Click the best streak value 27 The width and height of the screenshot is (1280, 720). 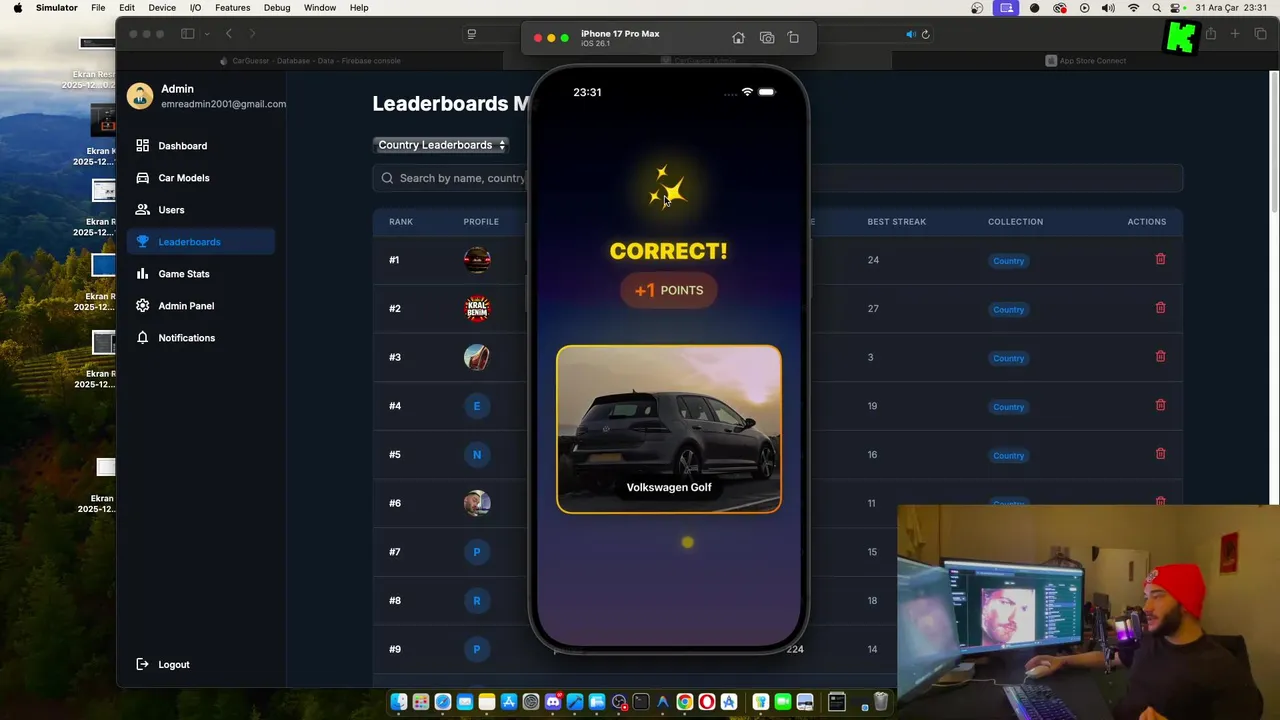coord(873,309)
